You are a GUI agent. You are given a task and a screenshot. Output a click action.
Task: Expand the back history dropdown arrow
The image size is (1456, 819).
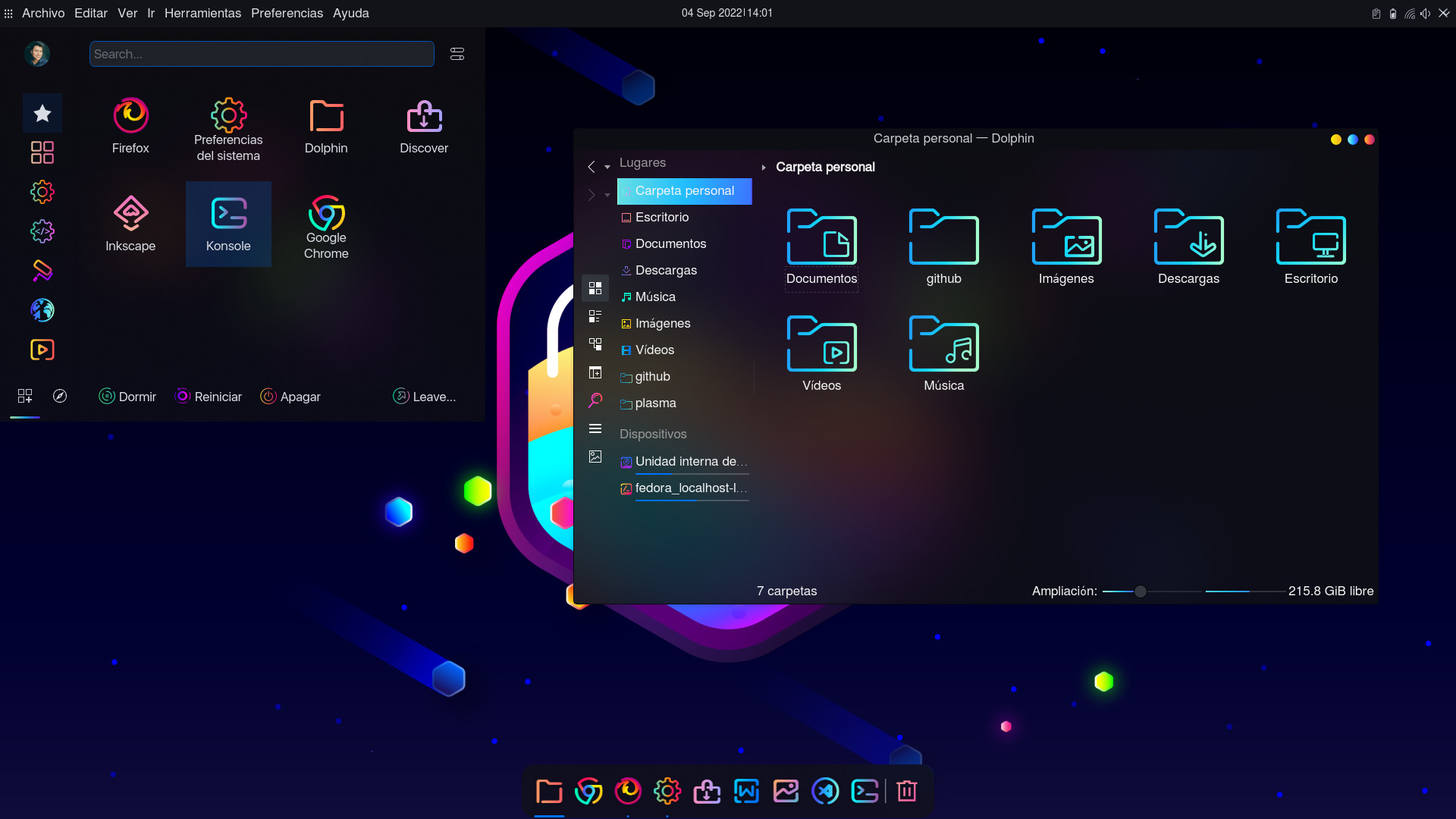click(x=607, y=167)
